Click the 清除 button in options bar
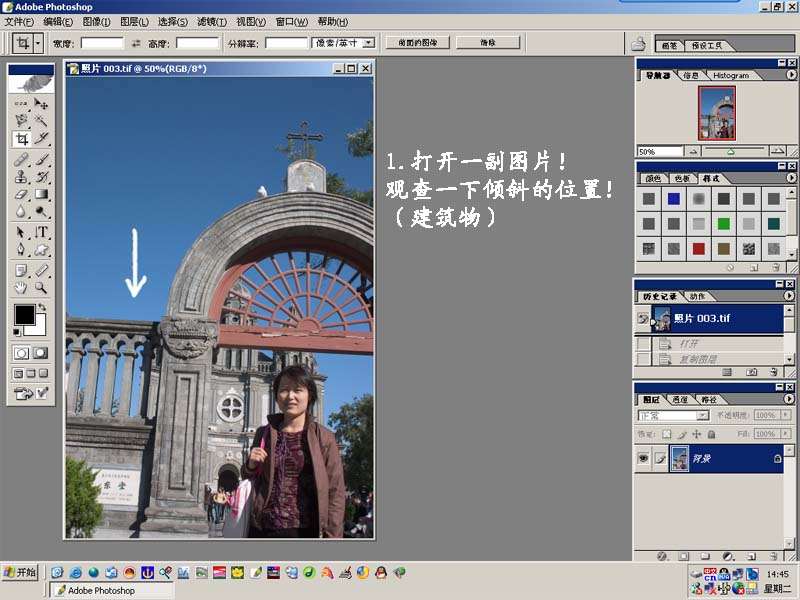Image resolution: width=800 pixels, height=600 pixels. click(x=488, y=43)
